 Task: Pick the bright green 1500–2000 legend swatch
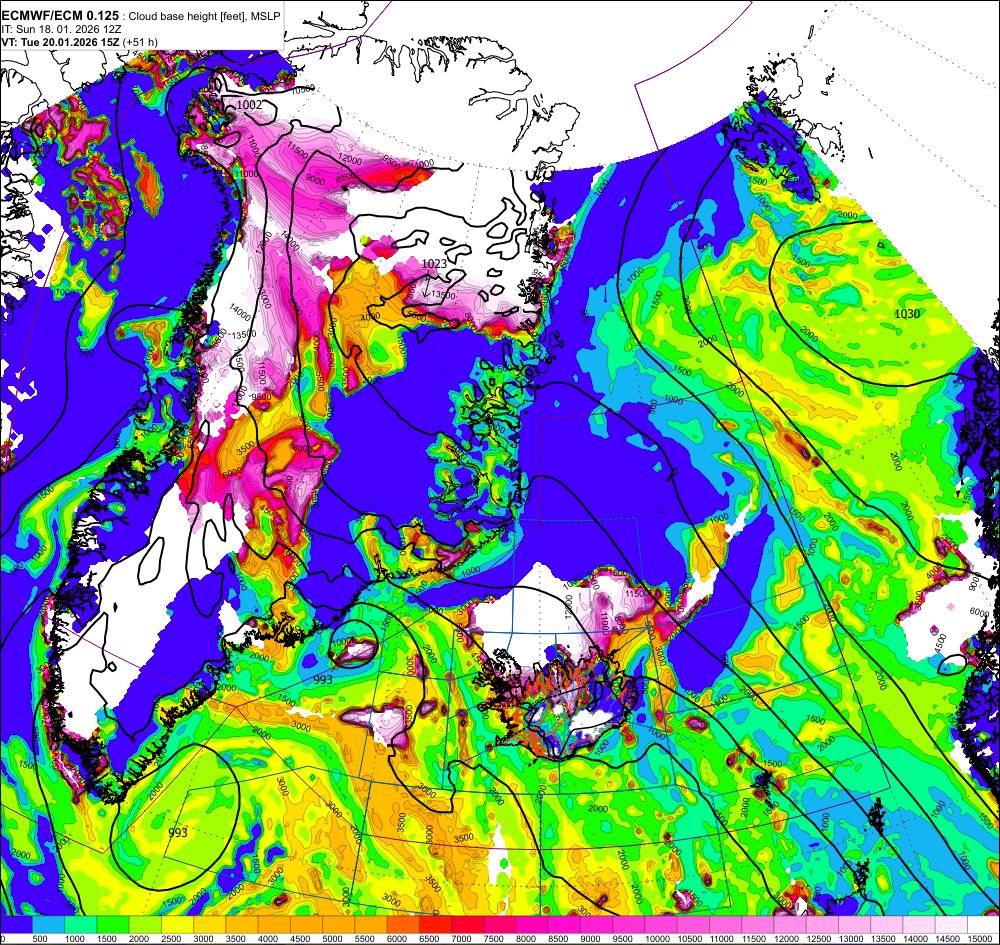pos(113,925)
